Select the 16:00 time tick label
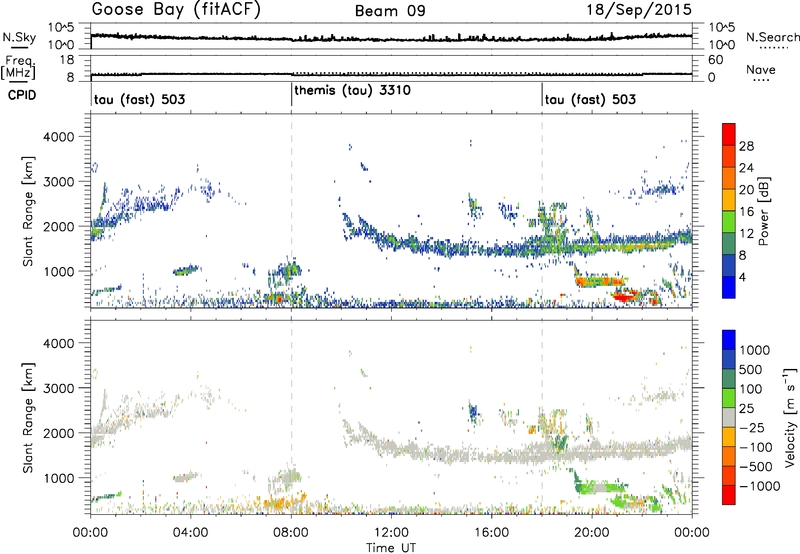Viewport: 800px width, 554px height. coord(491,533)
